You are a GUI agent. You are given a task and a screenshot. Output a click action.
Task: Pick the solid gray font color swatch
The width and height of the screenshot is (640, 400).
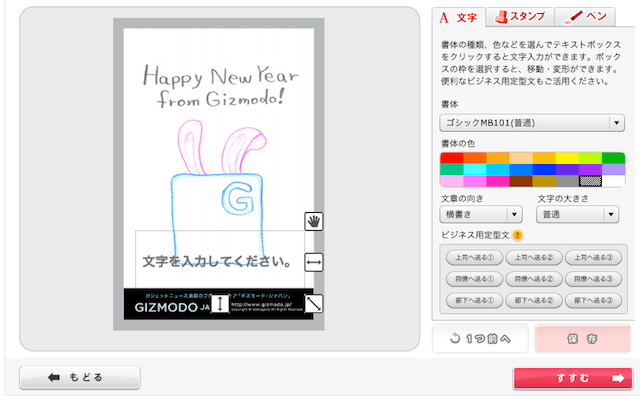[567, 181]
